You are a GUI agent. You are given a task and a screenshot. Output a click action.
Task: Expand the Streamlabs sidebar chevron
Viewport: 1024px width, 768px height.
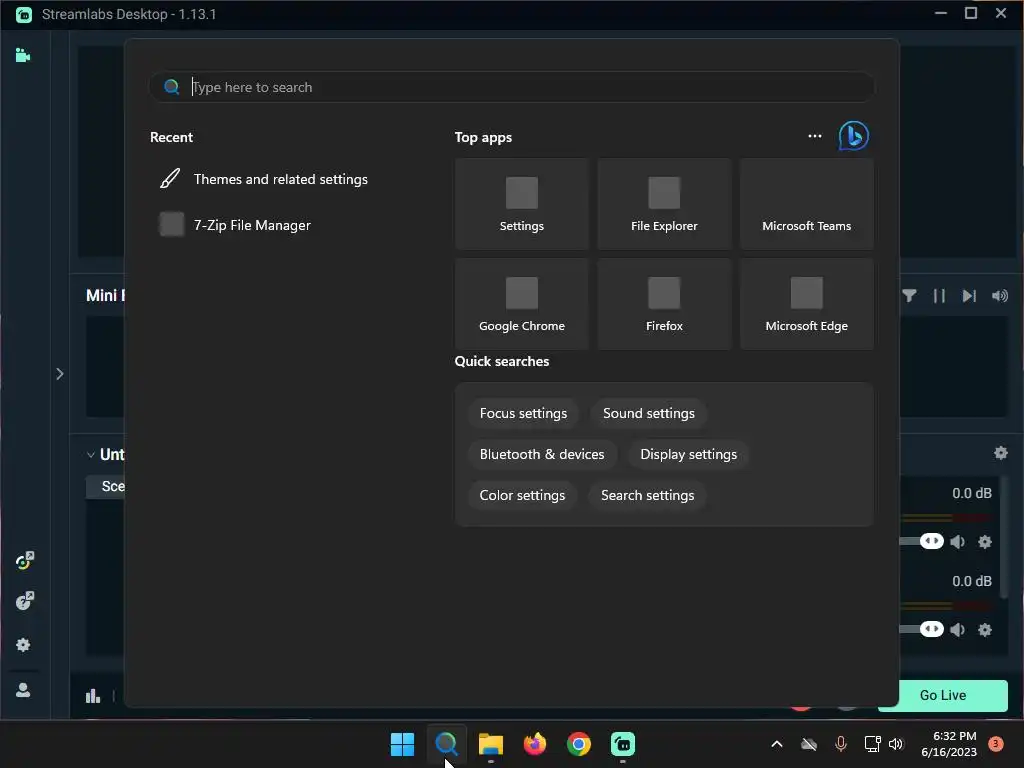pos(59,374)
